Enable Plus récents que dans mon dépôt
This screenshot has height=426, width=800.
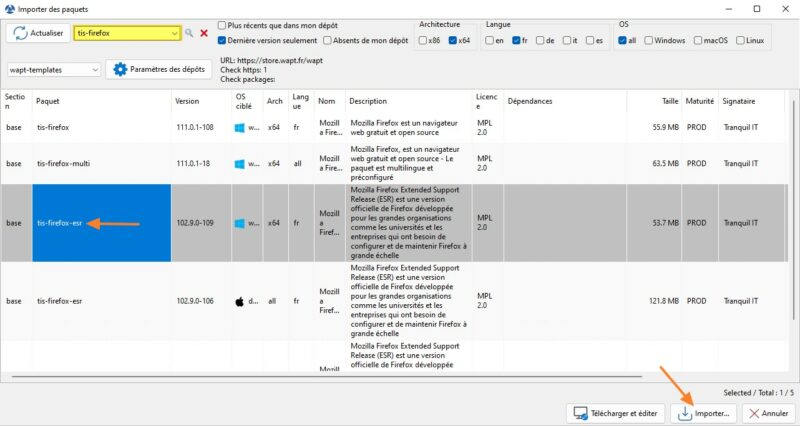click(222, 25)
